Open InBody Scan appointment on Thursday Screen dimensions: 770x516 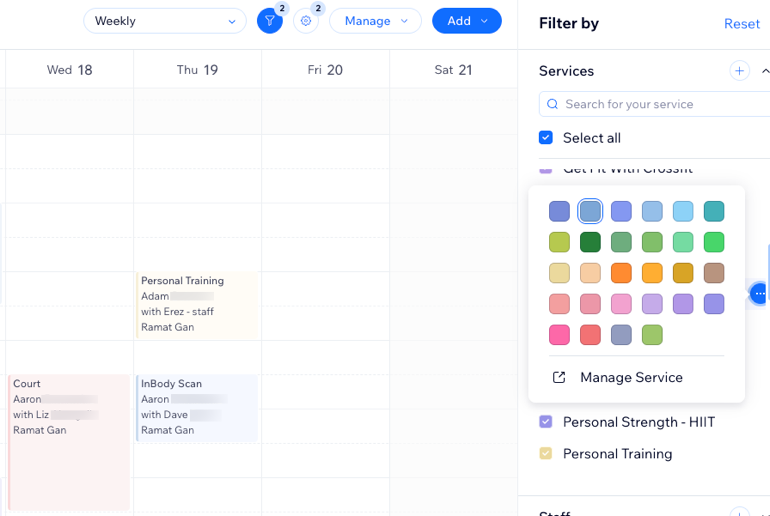(x=197, y=408)
